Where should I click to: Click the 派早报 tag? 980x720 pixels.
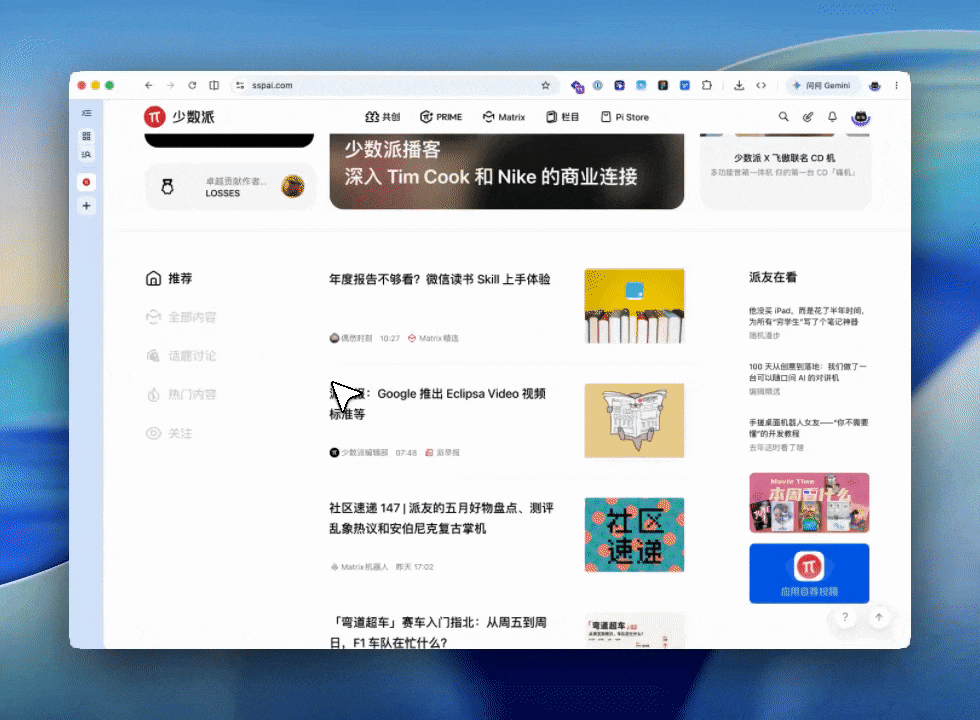(x=442, y=452)
